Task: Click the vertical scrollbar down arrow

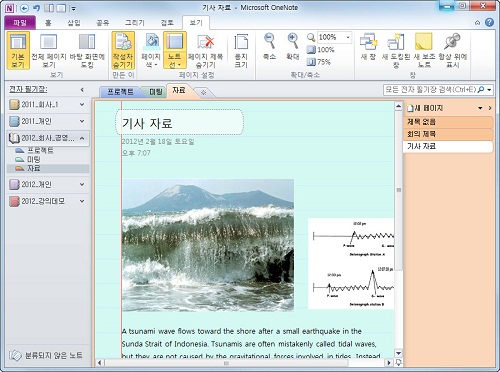Action: [x=398, y=353]
